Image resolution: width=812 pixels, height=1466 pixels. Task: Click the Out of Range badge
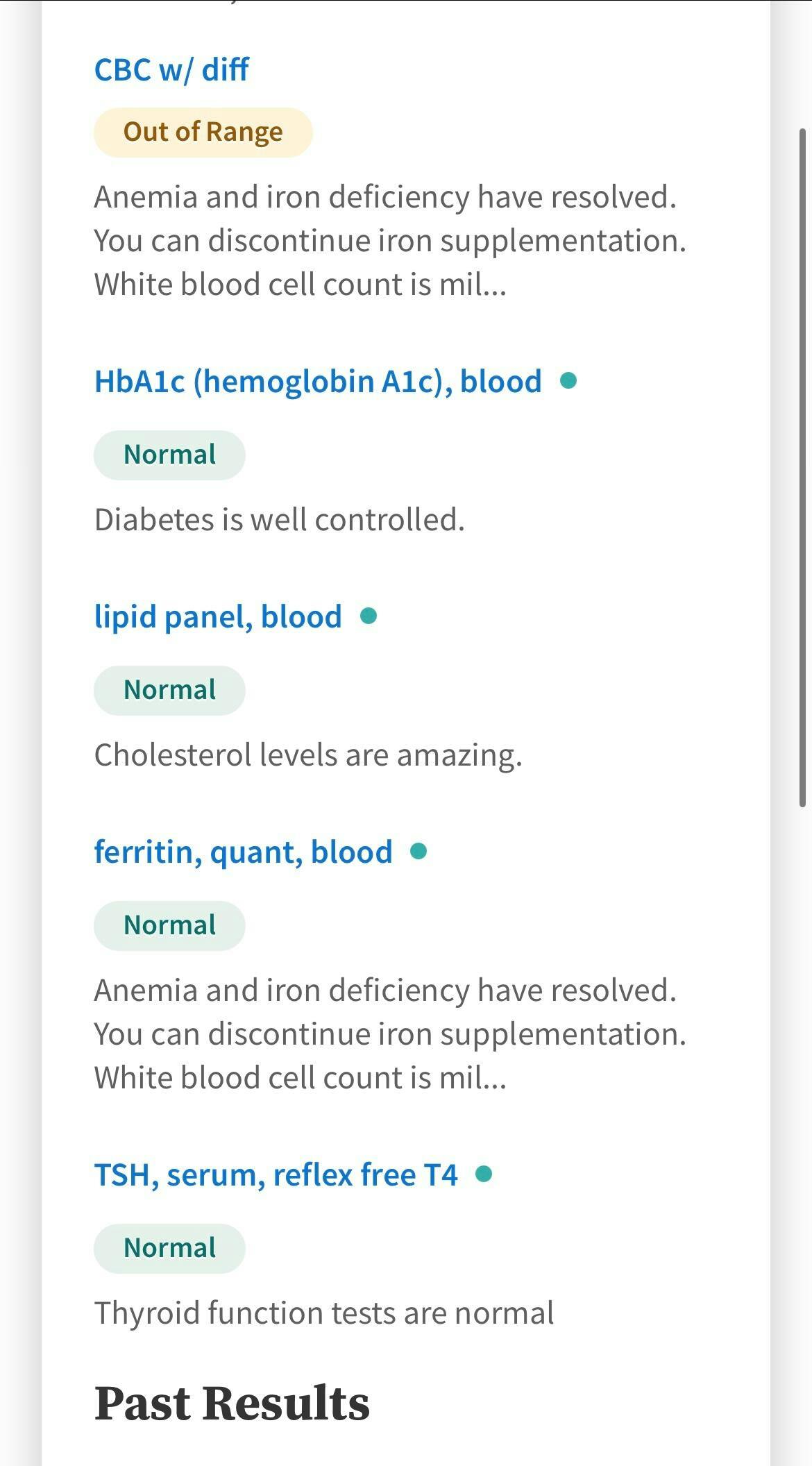point(203,132)
